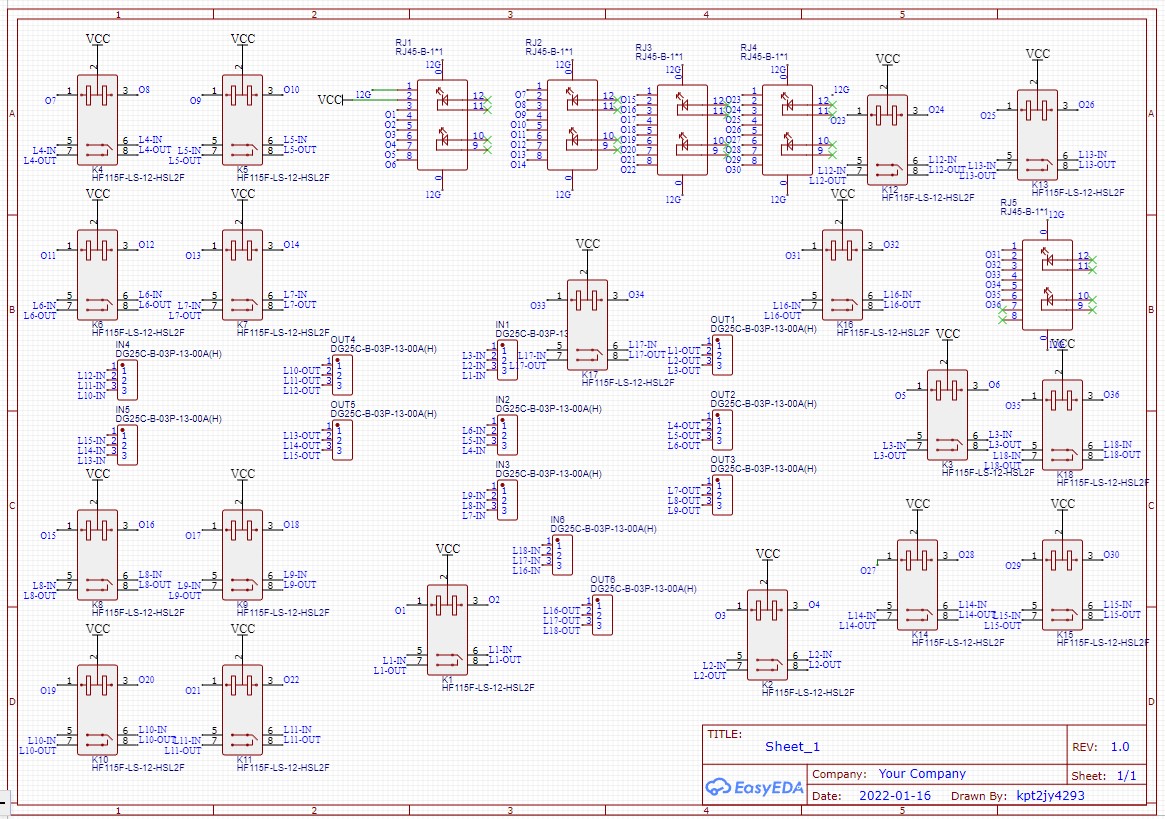Screen dimensions: 1165x819
Task: Select relay K18 symbol body
Action: [1062, 425]
